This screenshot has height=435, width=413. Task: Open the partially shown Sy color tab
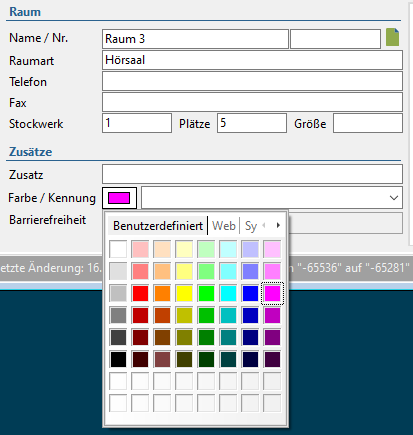[251, 226]
